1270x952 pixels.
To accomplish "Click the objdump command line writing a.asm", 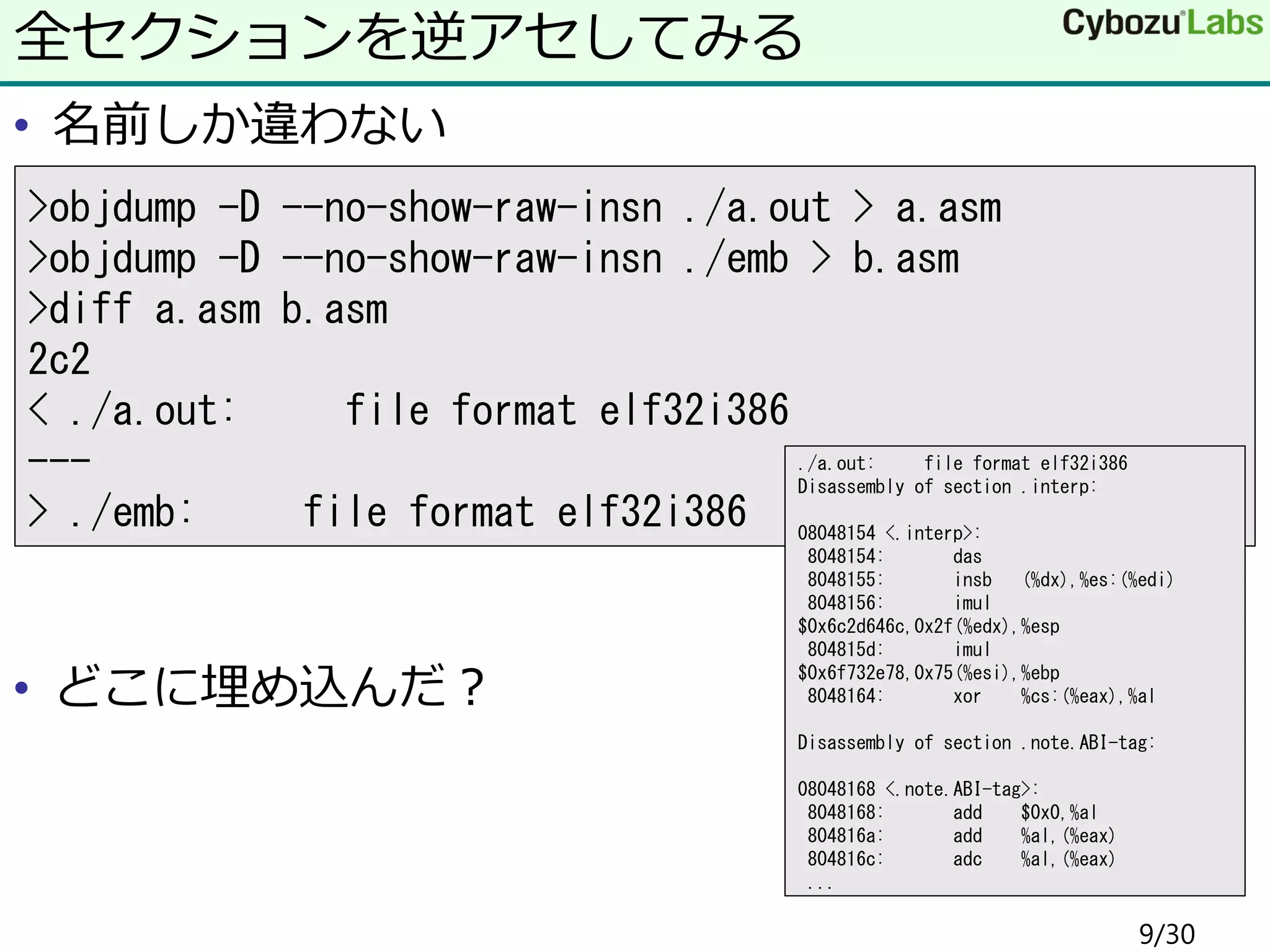I will pos(514,208).
